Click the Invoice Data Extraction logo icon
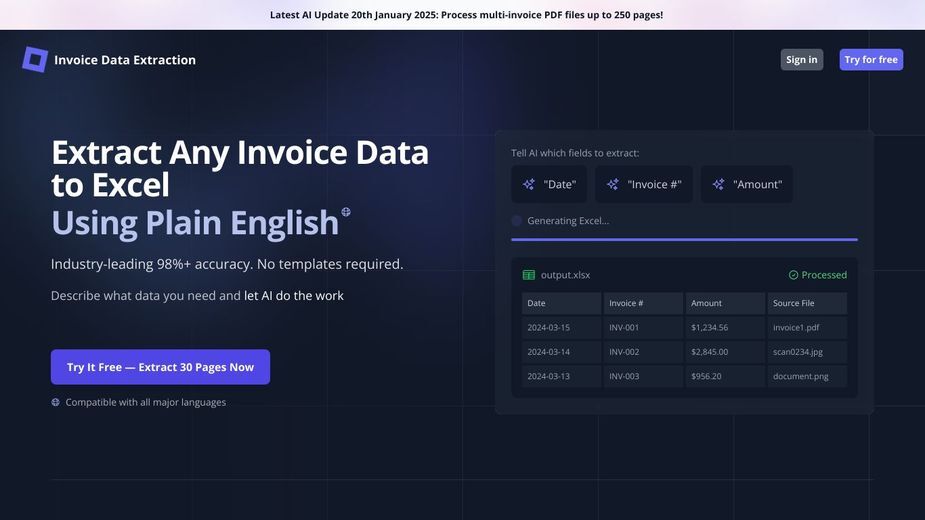This screenshot has height=520, width=925. pos(35,60)
